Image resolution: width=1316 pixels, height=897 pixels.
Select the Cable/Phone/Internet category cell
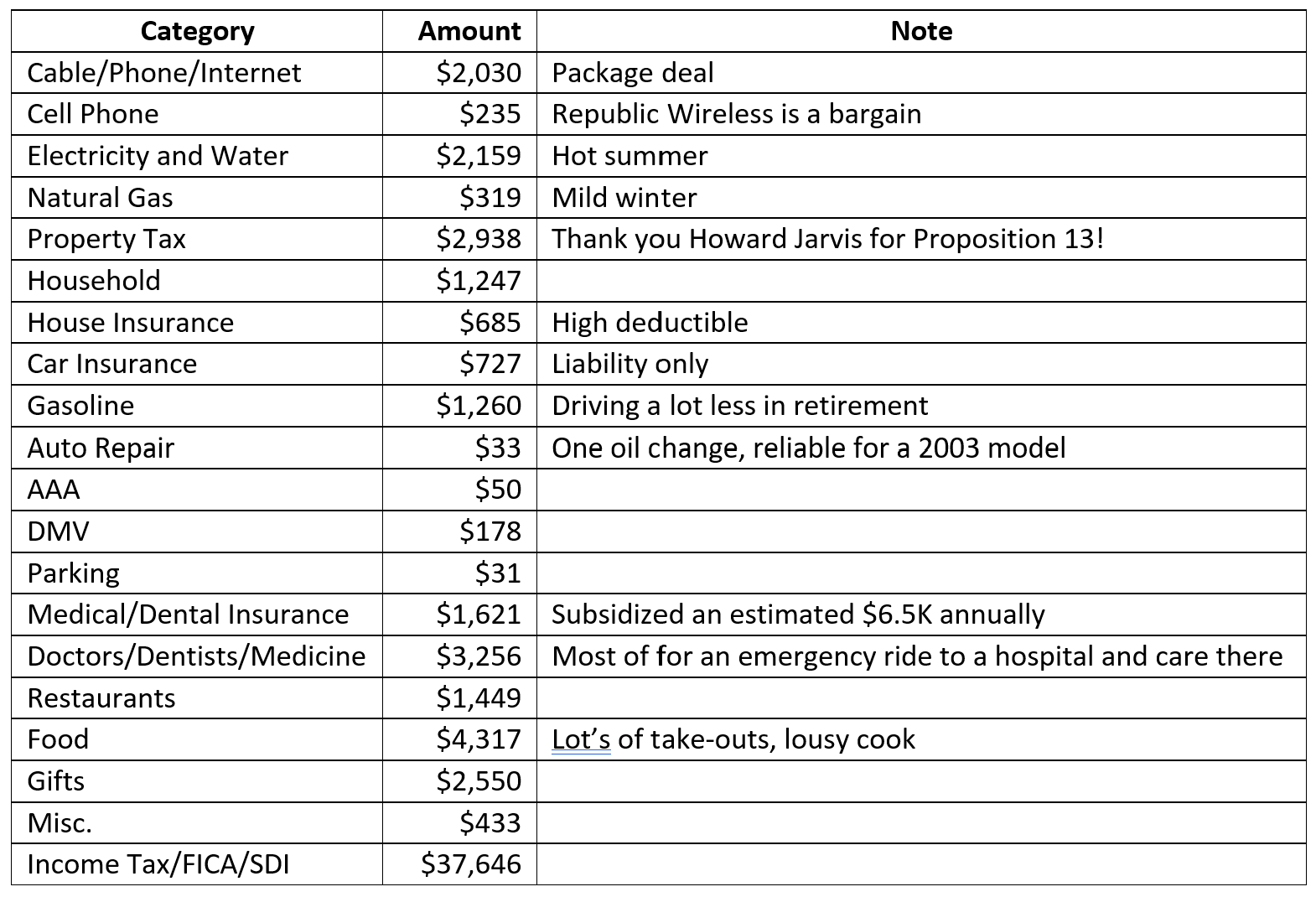[x=197, y=72]
